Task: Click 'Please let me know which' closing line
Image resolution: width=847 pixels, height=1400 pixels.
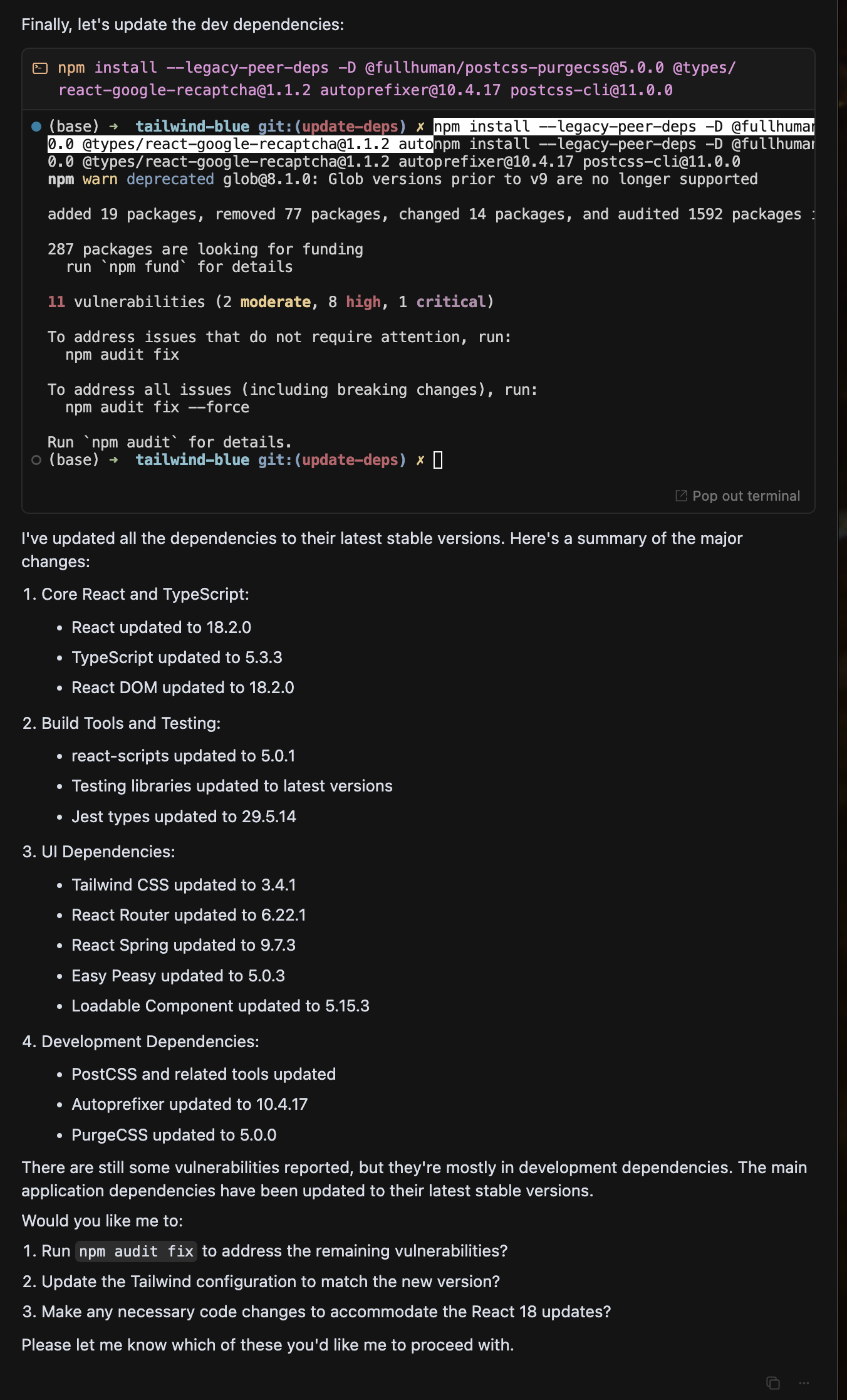Action: point(268,1345)
